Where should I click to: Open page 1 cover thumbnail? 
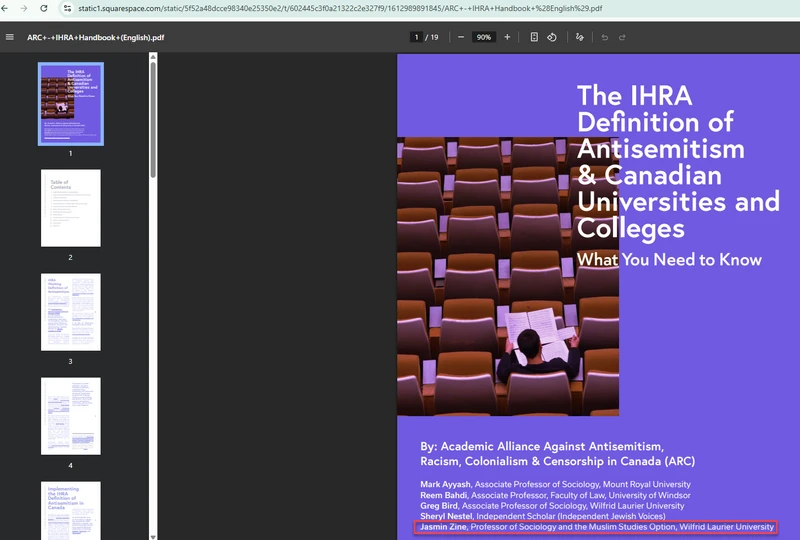pos(71,104)
